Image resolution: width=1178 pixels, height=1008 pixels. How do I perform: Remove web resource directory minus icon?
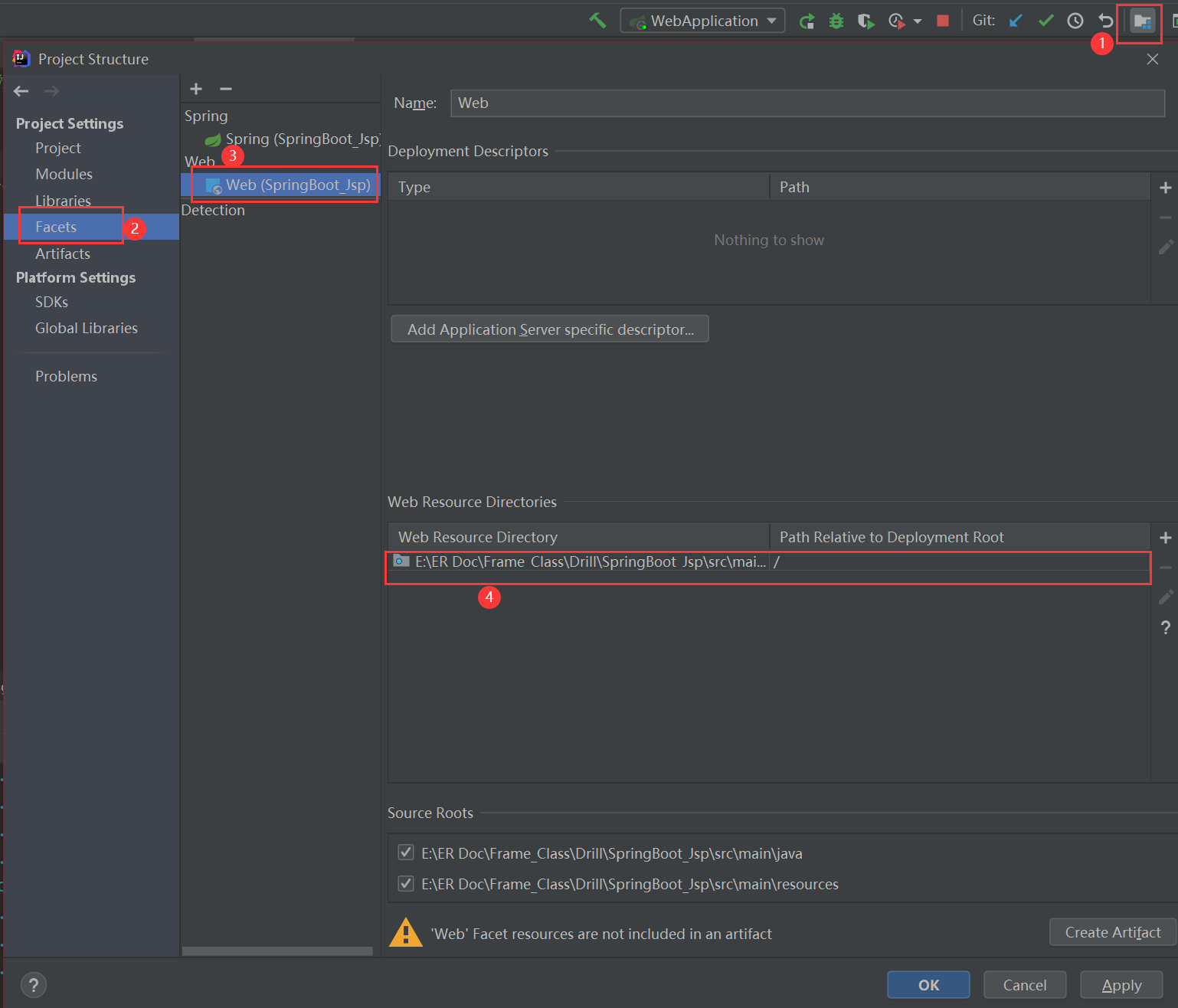[1165, 568]
